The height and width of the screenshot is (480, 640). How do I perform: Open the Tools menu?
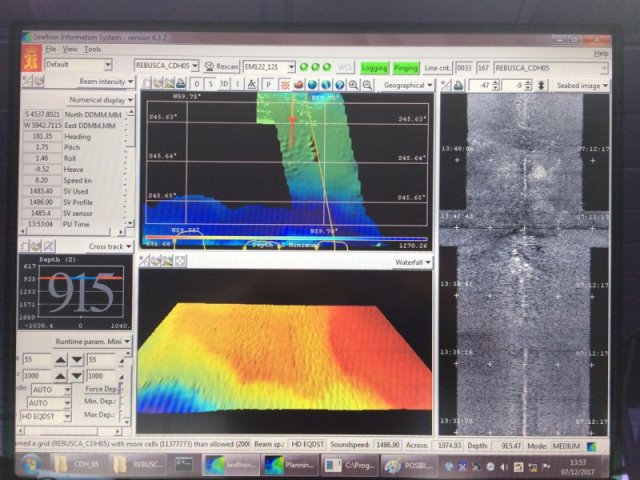pos(93,49)
